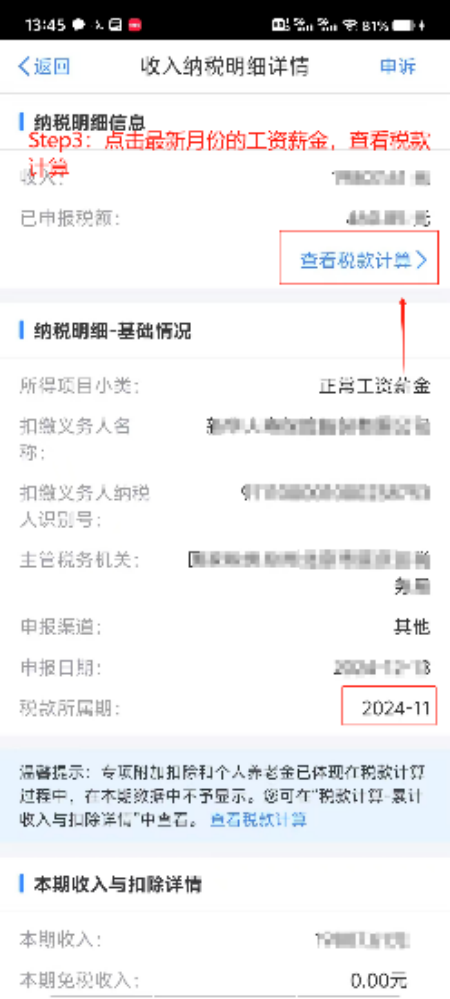Expand chevron next to 查看税款计算

(x=421, y=260)
